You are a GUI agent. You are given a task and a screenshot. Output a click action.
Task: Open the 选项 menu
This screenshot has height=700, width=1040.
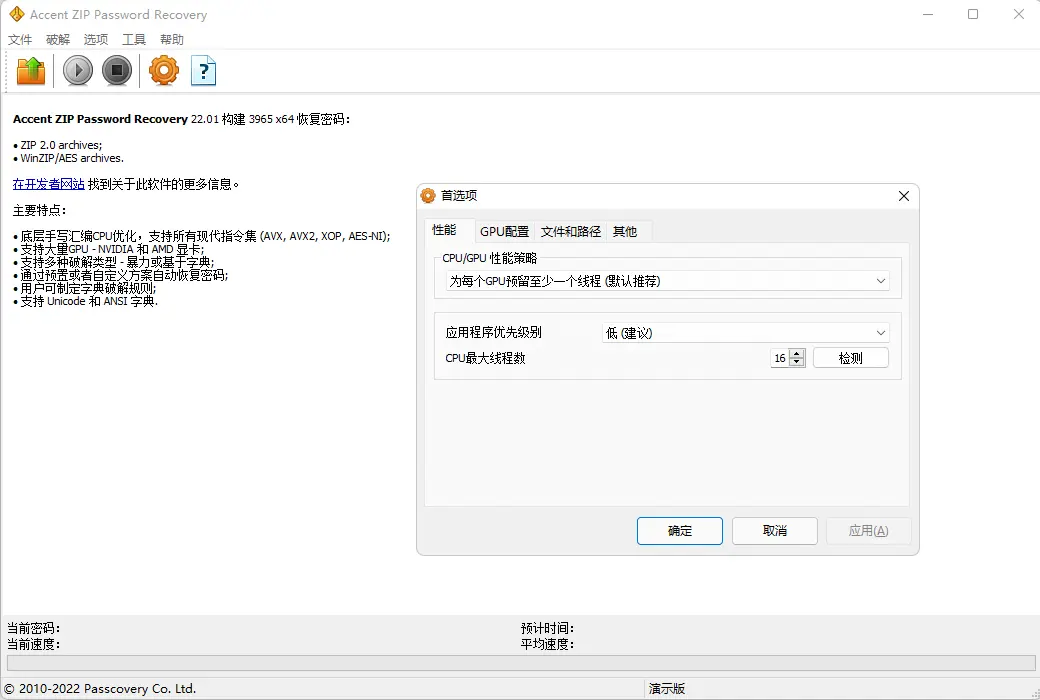(96, 40)
